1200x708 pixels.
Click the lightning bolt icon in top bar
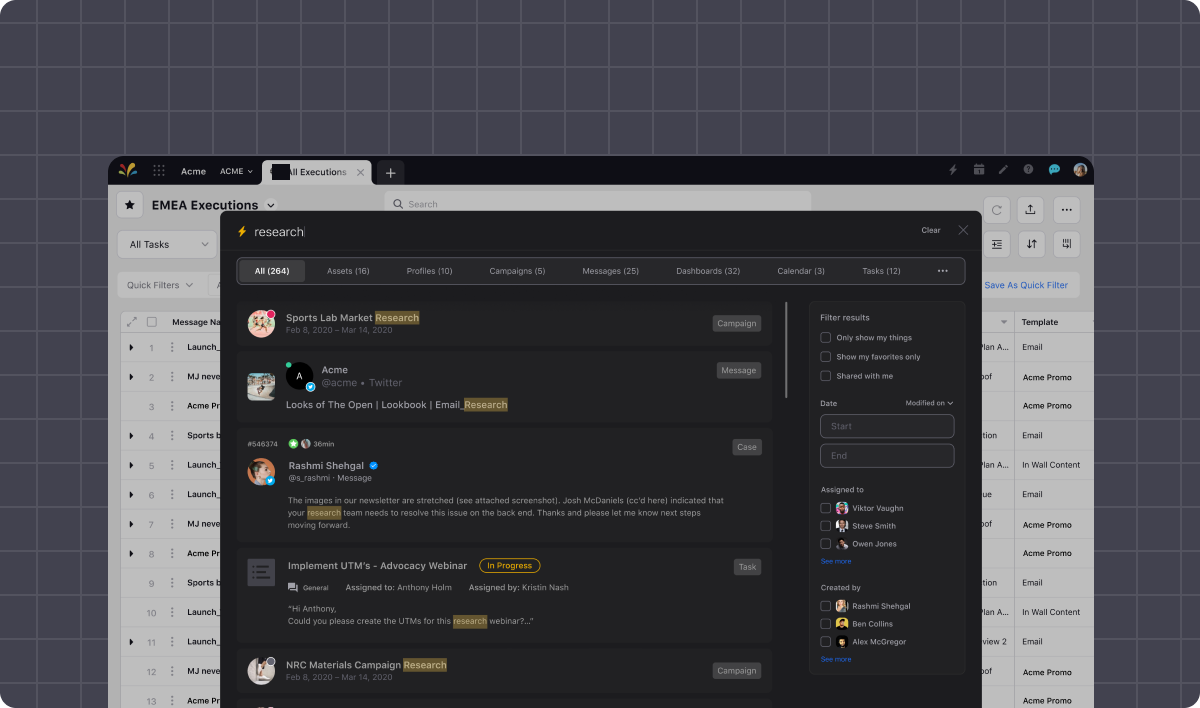click(952, 170)
